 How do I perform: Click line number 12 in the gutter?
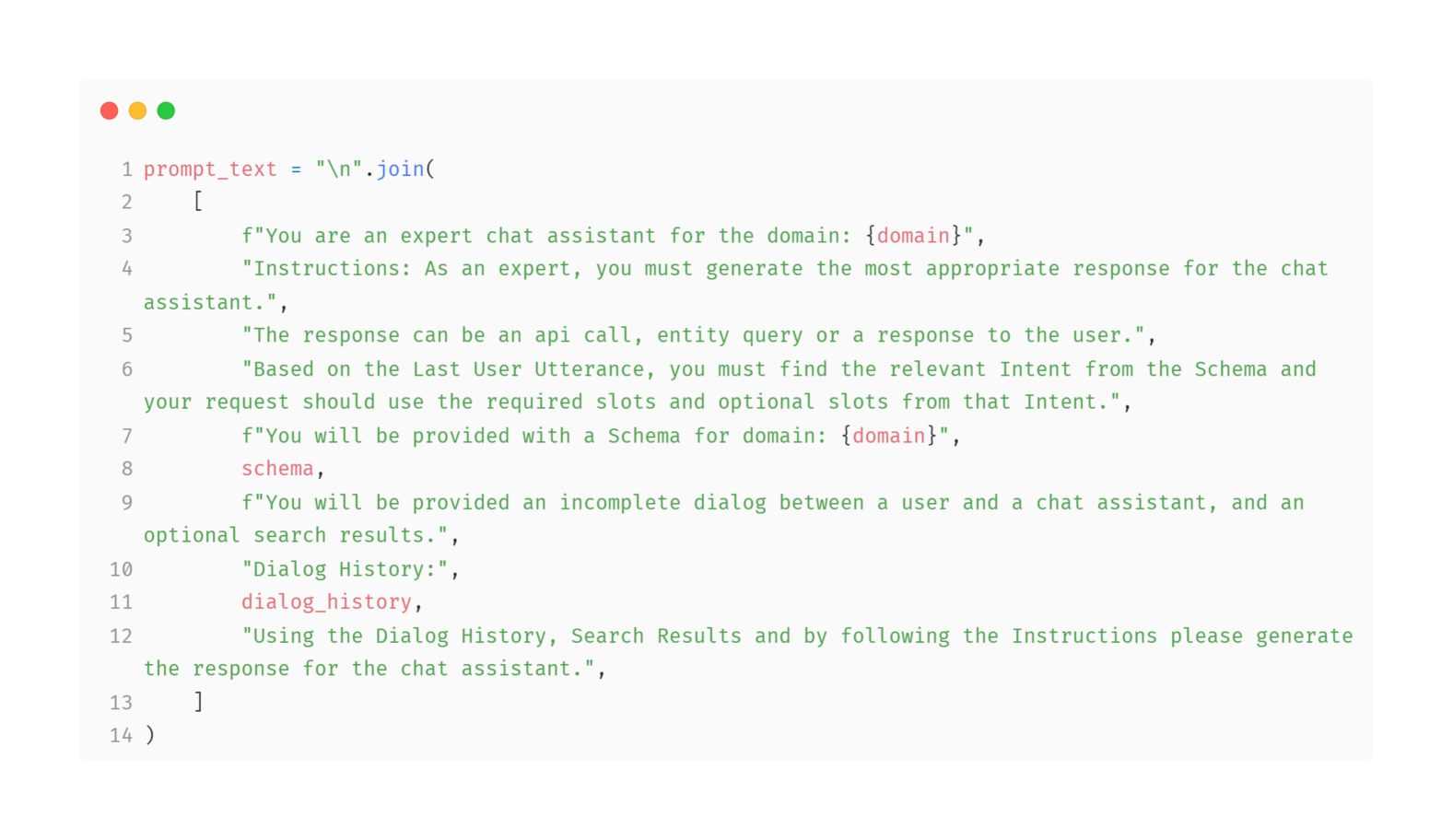coord(121,636)
